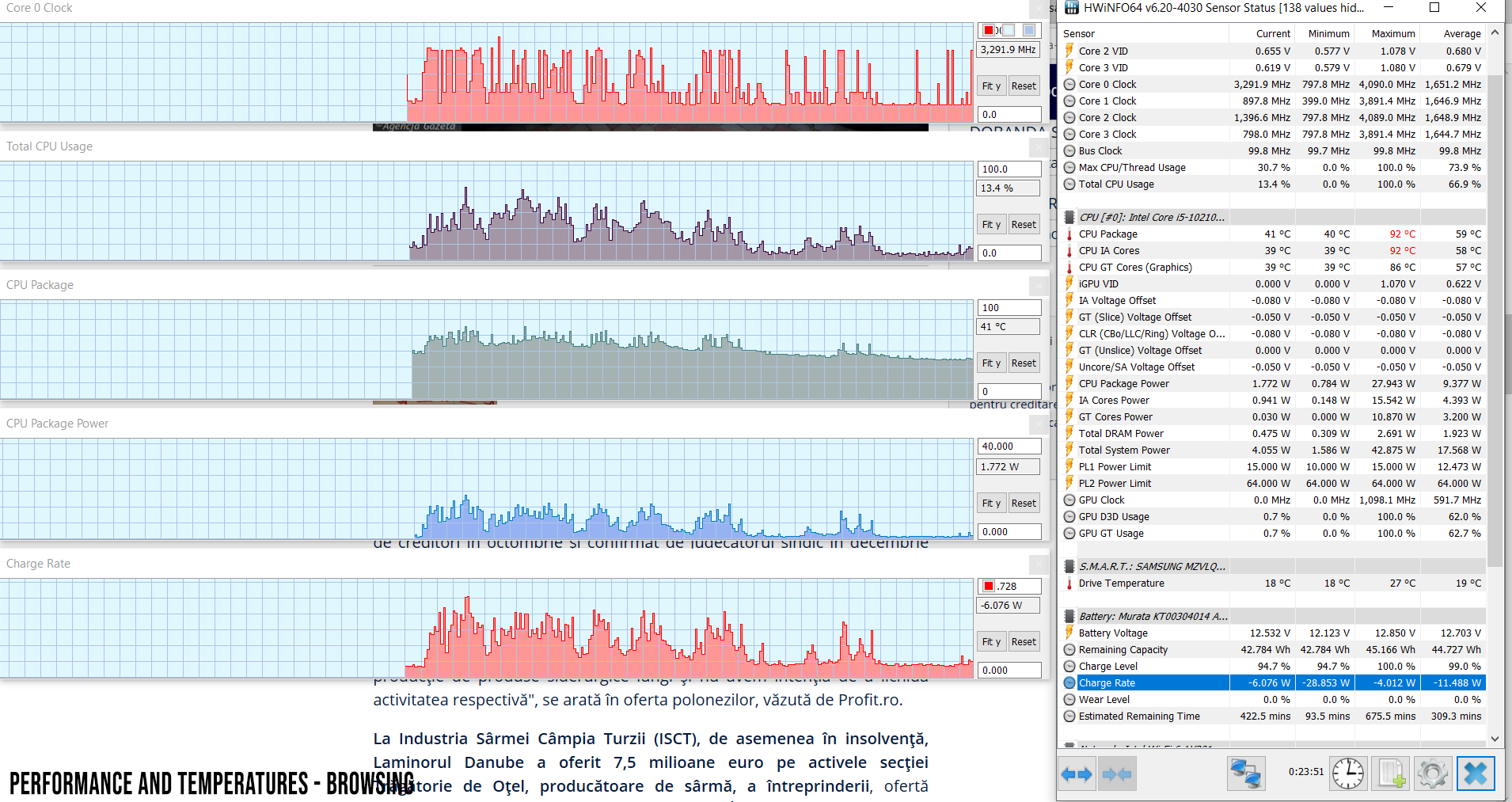Click the HWiNFO64 title bar app icon

pyautogui.click(x=1071, y=8)
